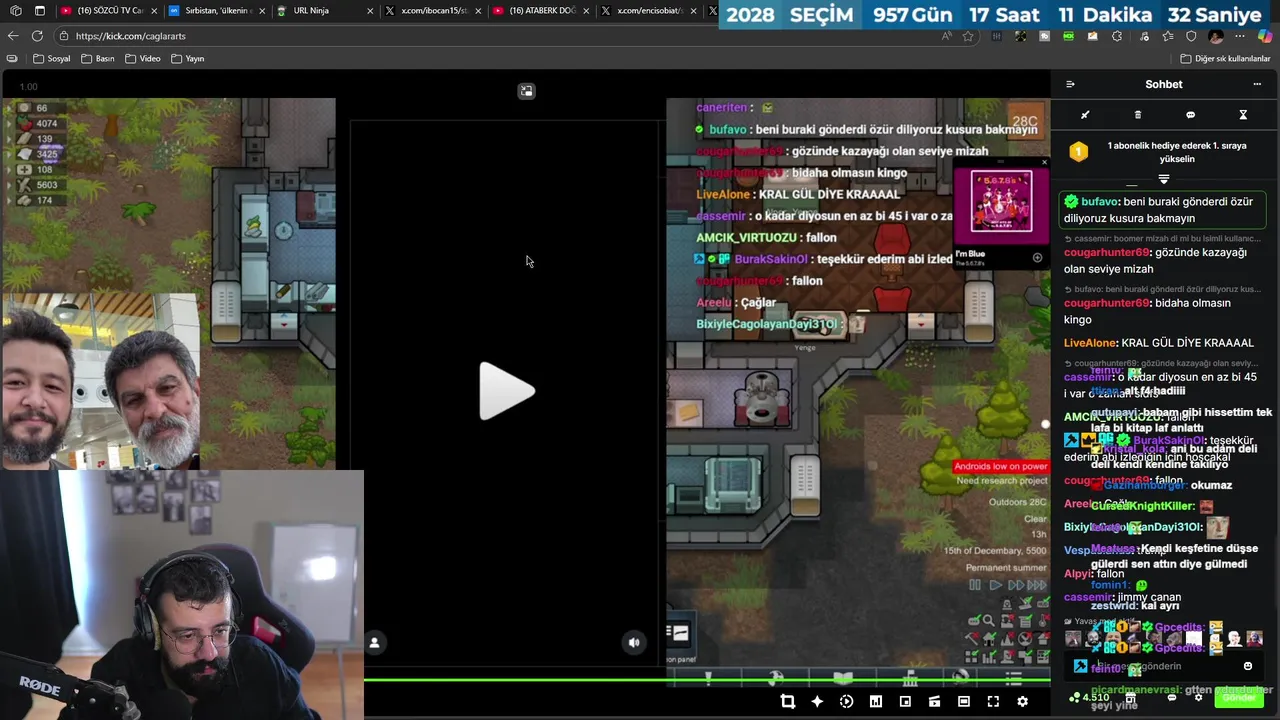Open browser settings and more menu
This screenshot has height=720, width=1280.
click(1241, 36)
